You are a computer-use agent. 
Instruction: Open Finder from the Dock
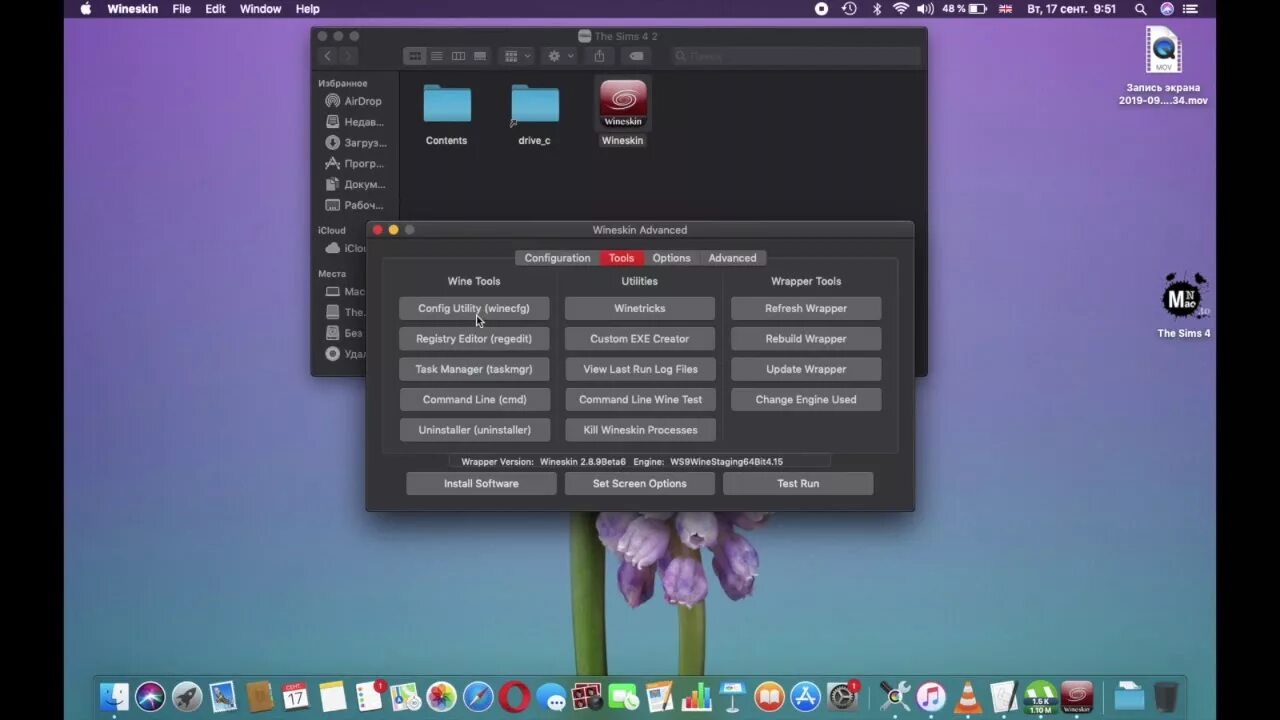(x=115, y=697)
